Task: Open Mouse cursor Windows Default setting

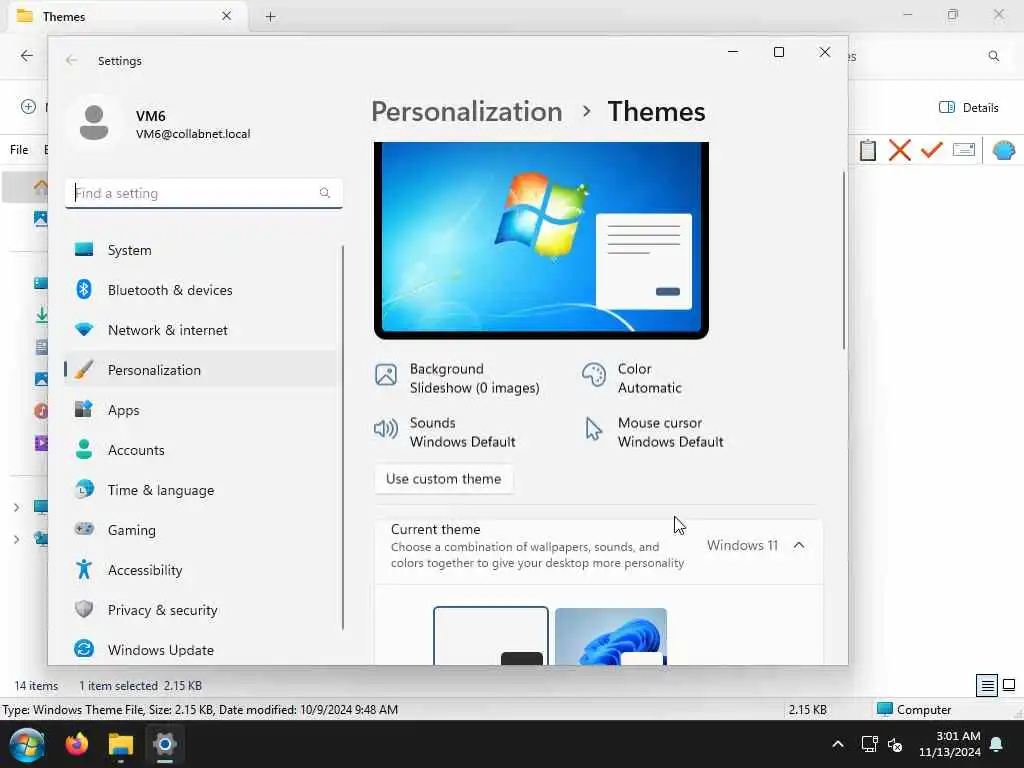Action: click(x=653, y=432)
